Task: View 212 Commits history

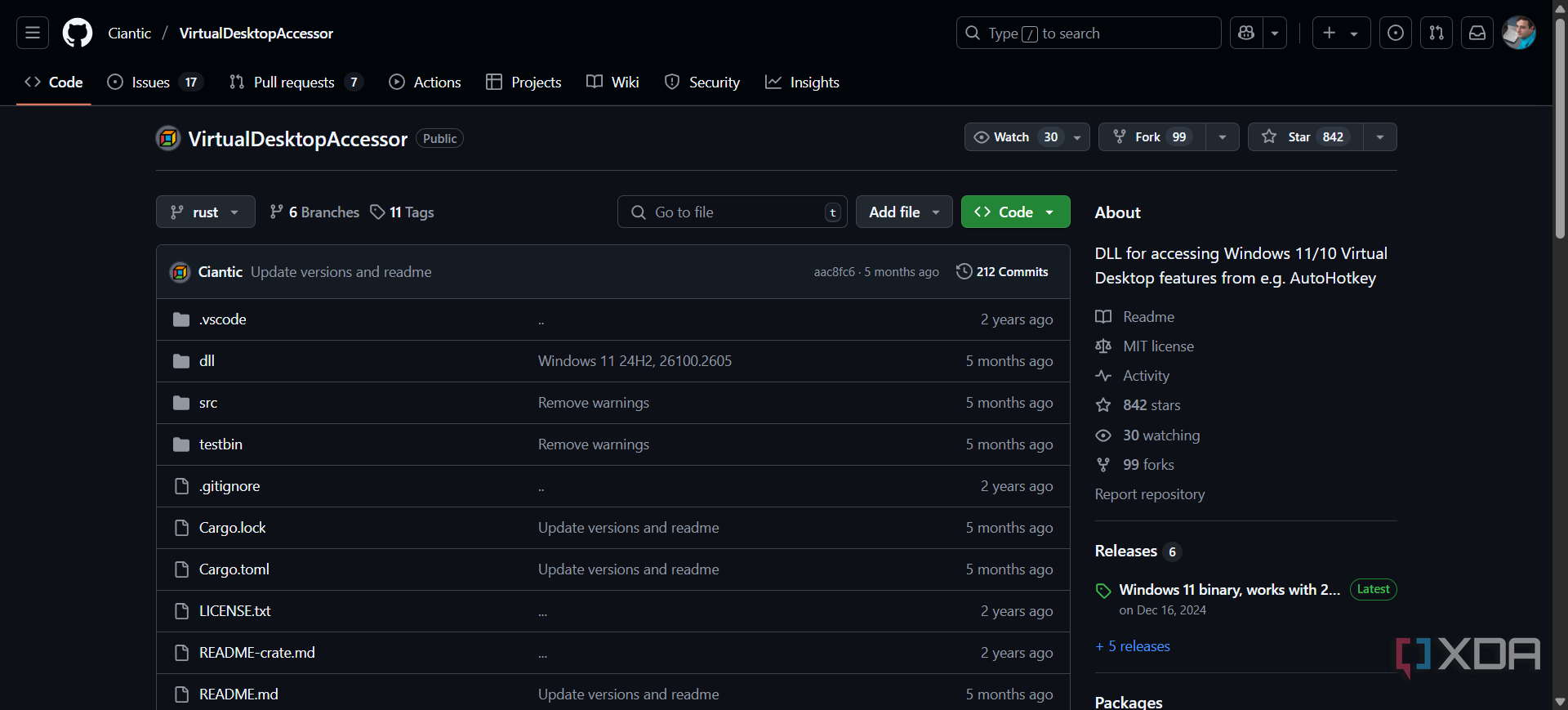Action: 1002,272
